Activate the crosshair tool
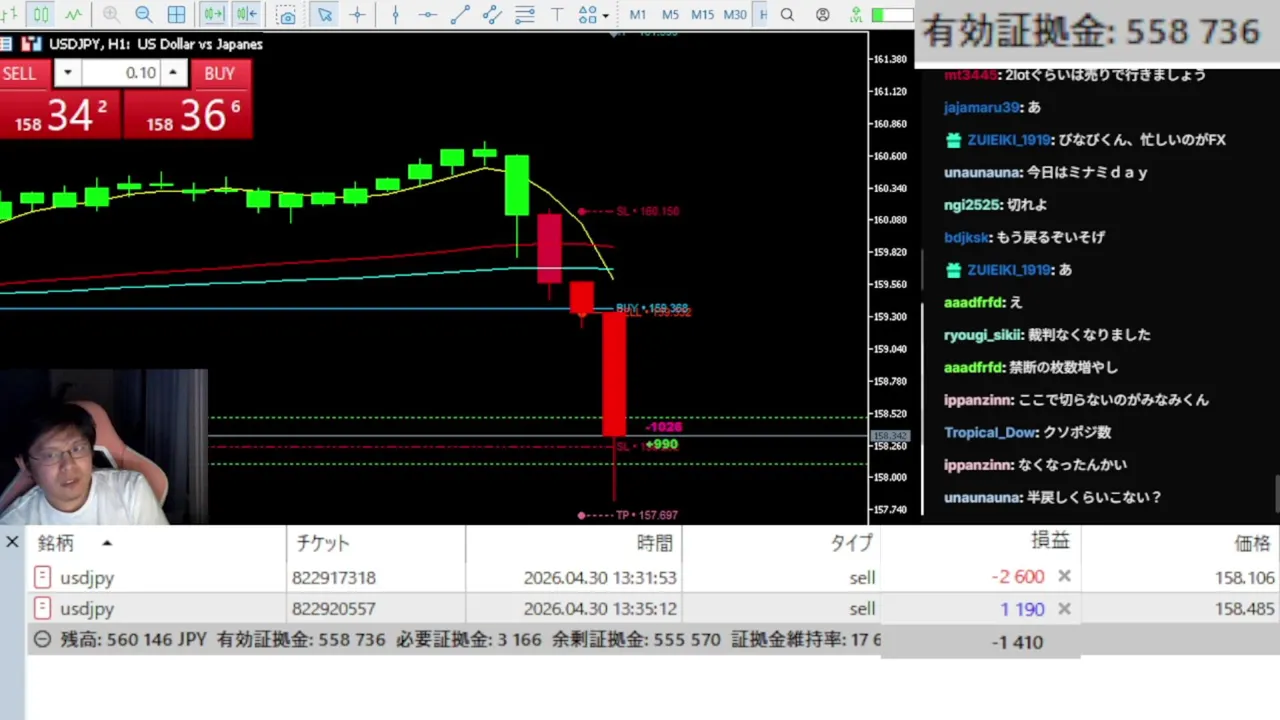This screenshot has width=1280, height=720. (x=357, y=15)
